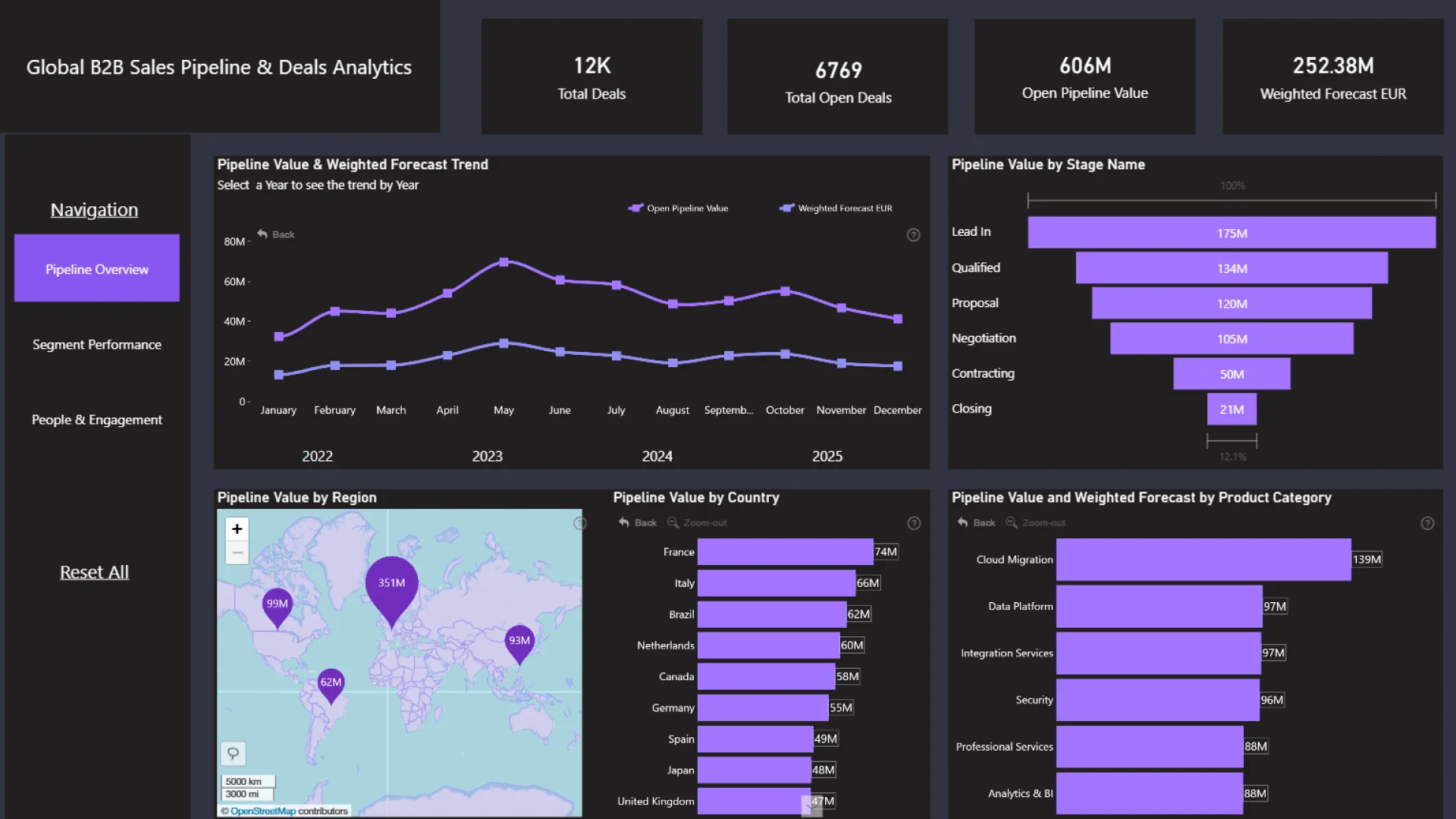This screenshot has height=819, width=1456.
Task: Select year 2023 in trend chart
Action: pyautogui.click(x=487, y=457)
